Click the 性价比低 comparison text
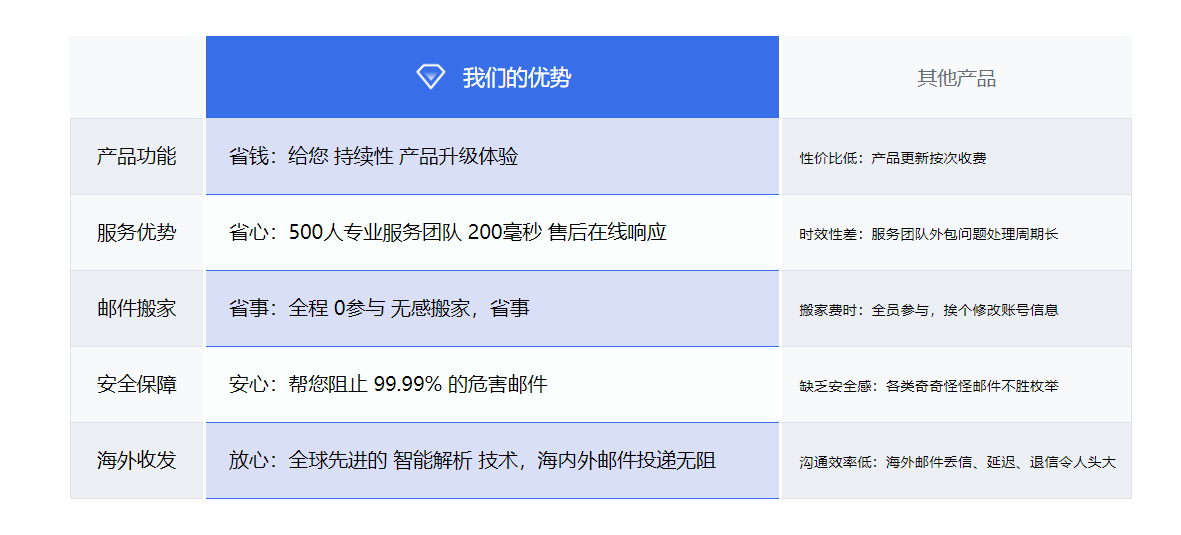This screenshot has width=1181, height=535. [x=893, y=158]
